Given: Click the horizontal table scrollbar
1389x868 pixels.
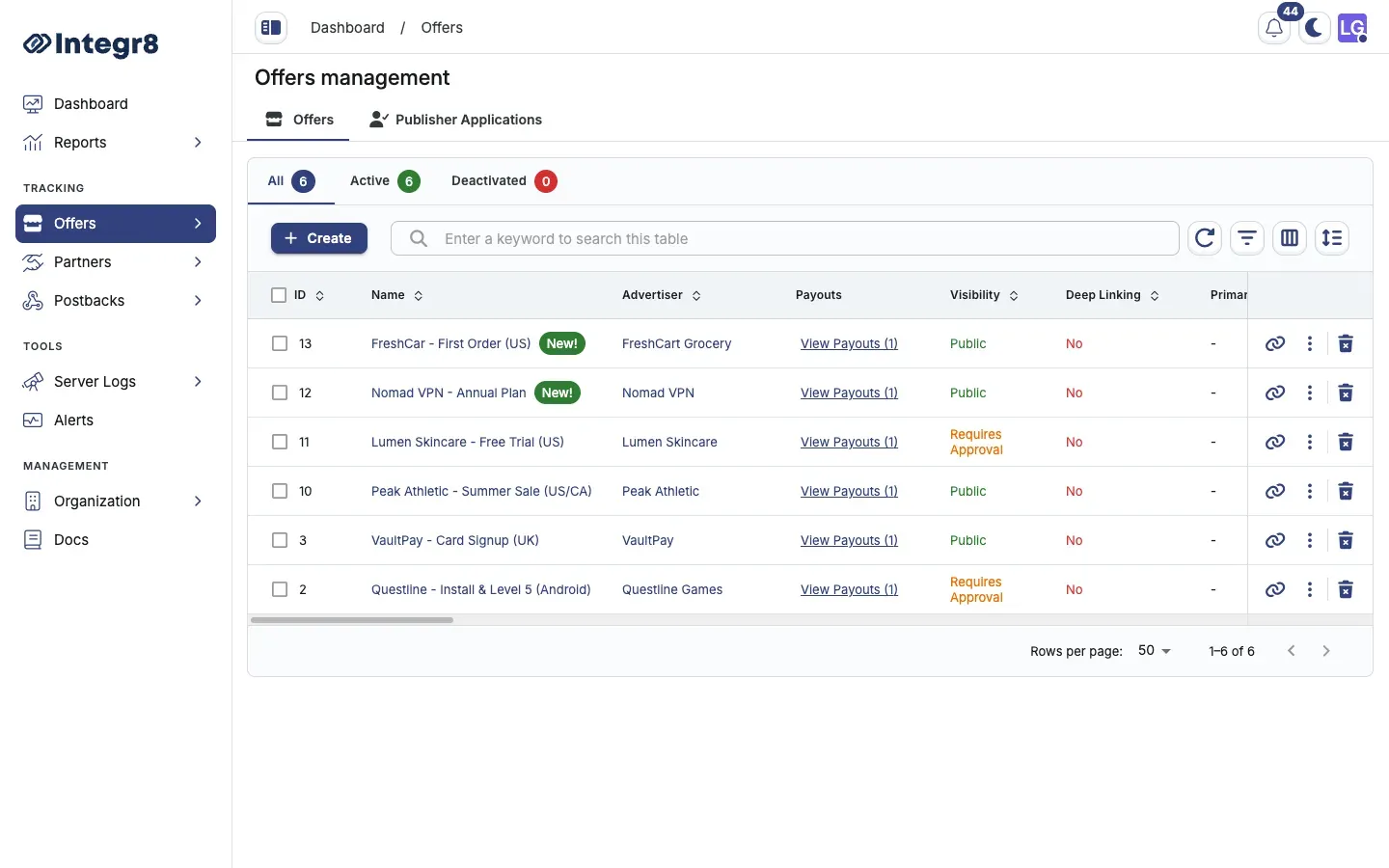Looking at the screenshot, I should (x=352, y=620).
